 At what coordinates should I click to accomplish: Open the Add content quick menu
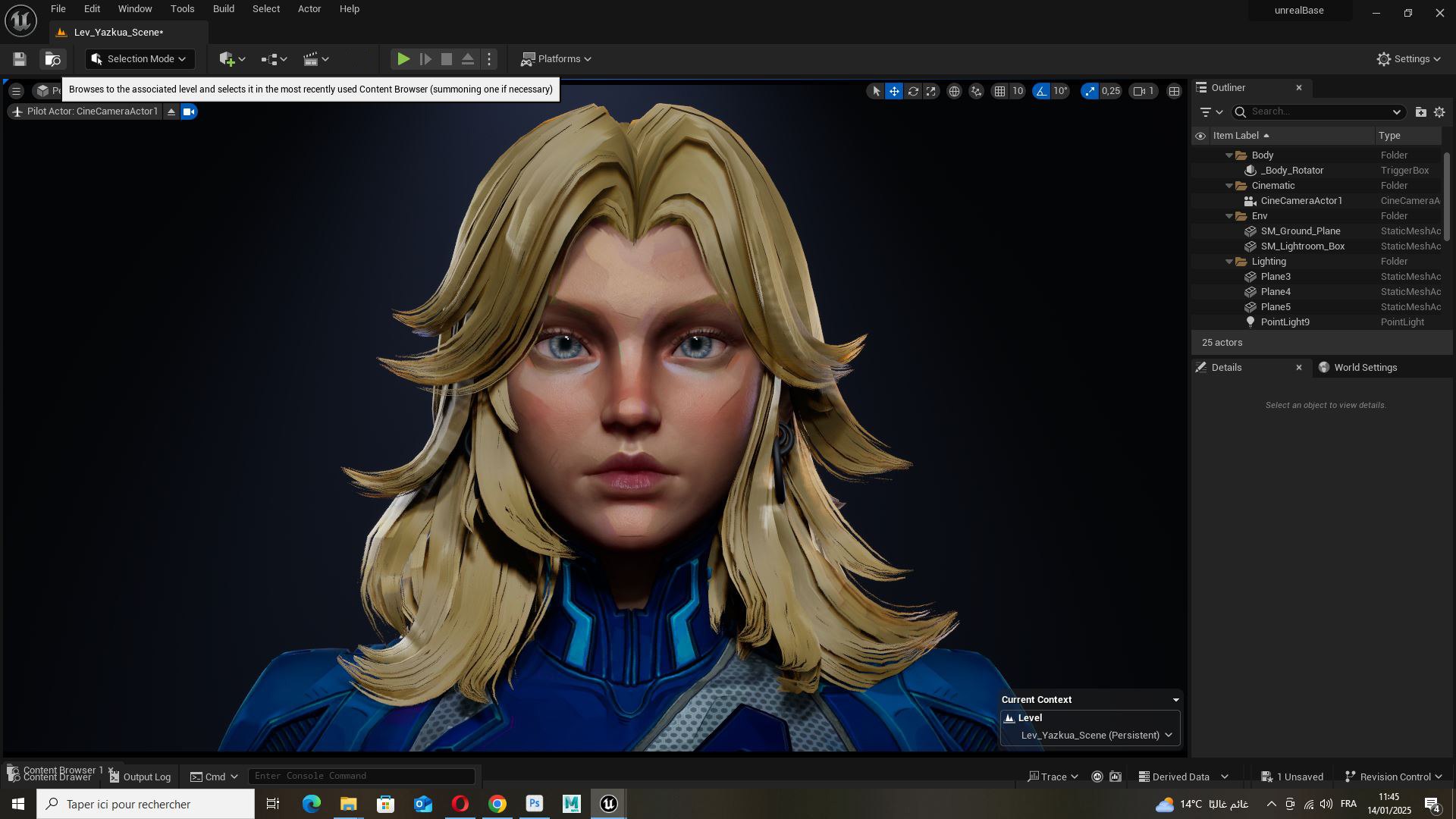[232, 59]
